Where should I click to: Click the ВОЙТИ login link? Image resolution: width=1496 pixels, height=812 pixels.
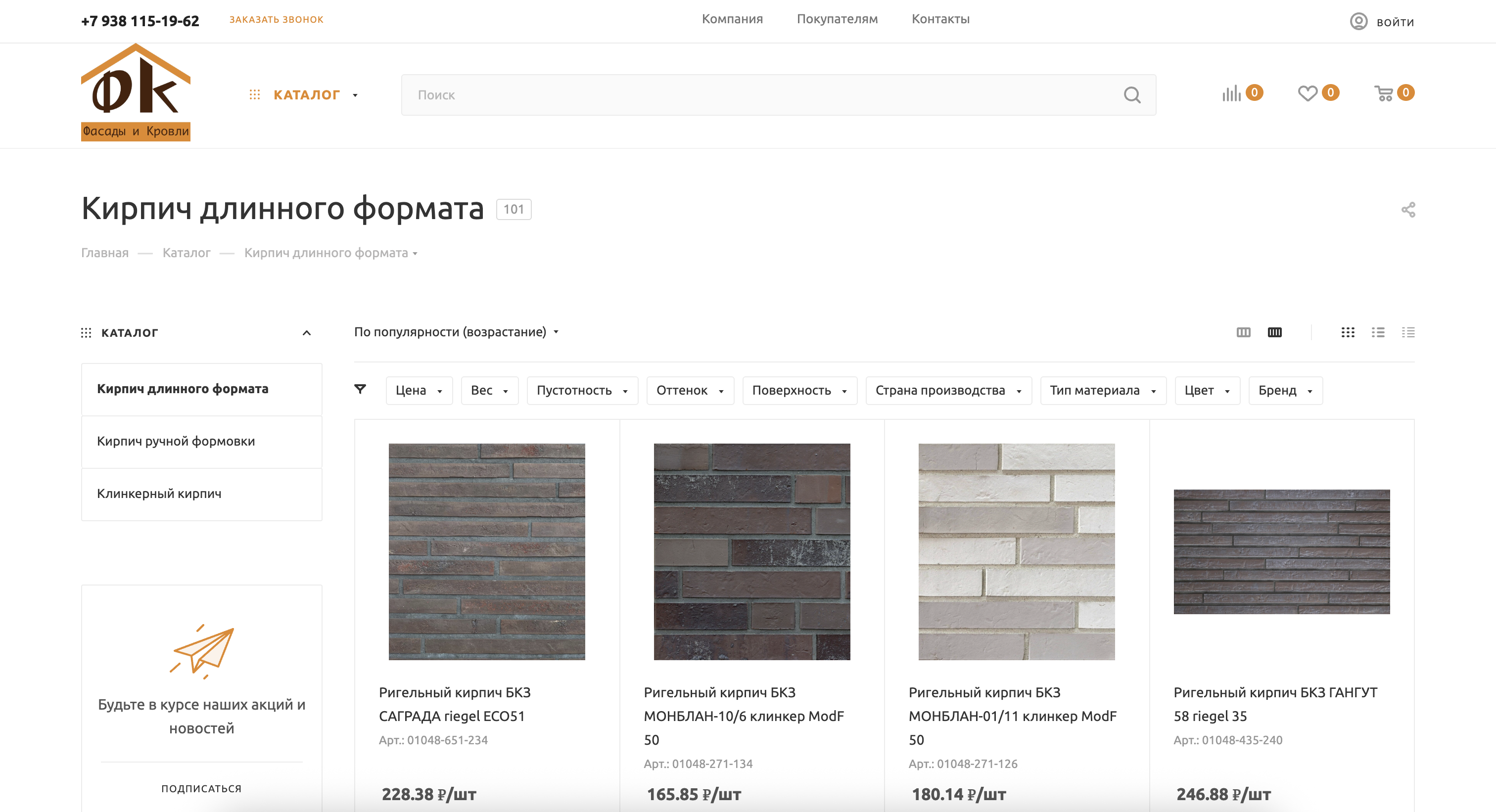[1395, 23]
